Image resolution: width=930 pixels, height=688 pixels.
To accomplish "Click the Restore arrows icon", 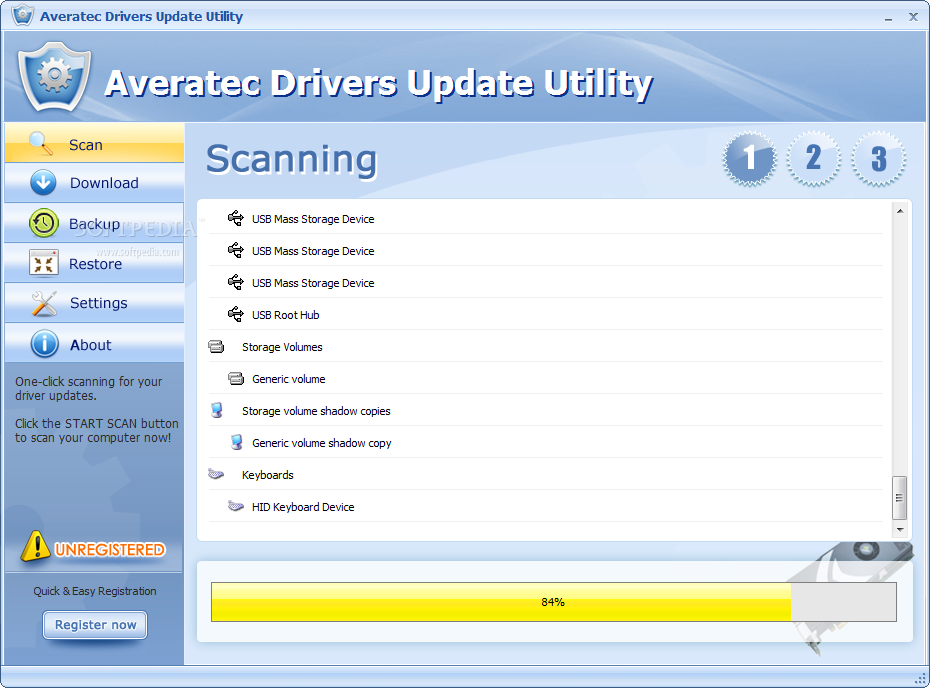I will (43, 263).
